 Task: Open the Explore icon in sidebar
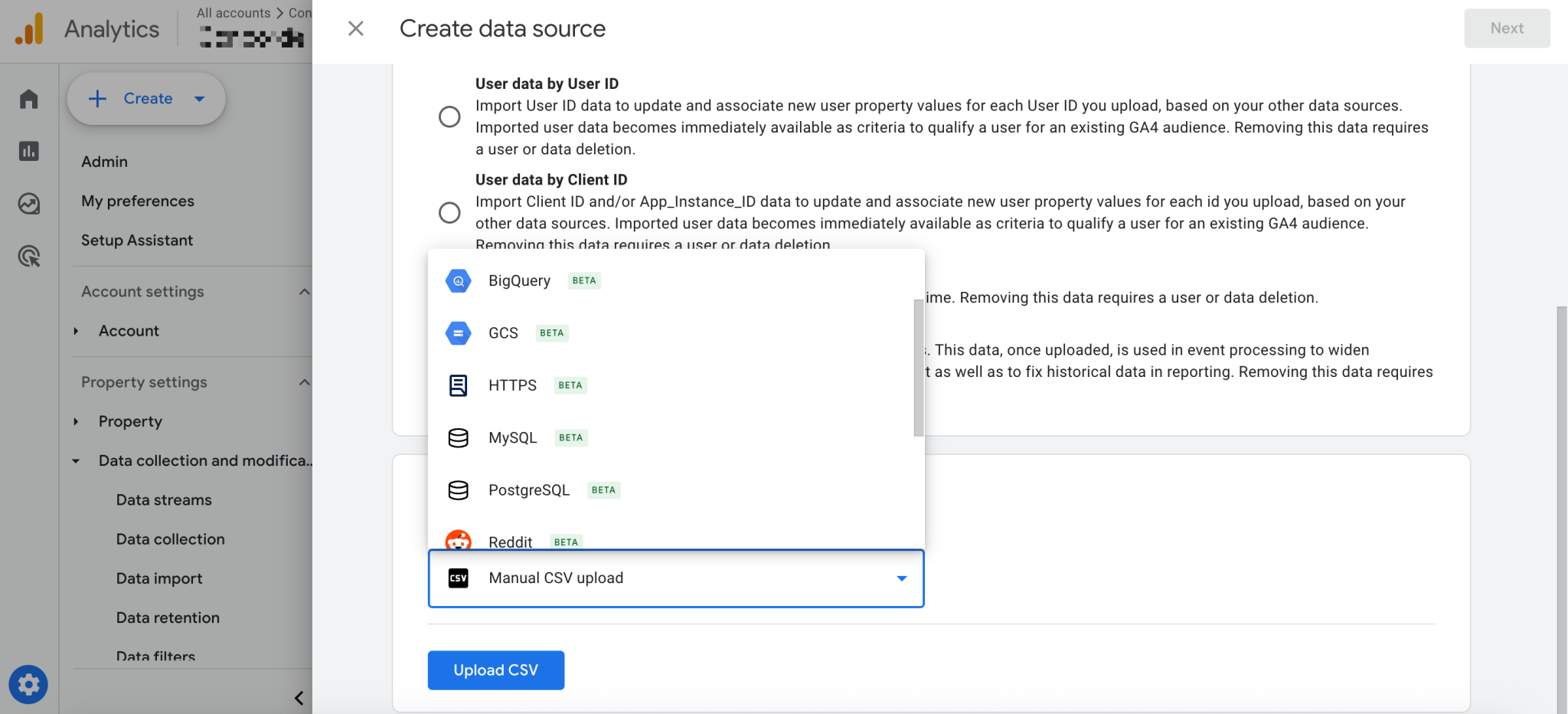(x=29, y=203)
